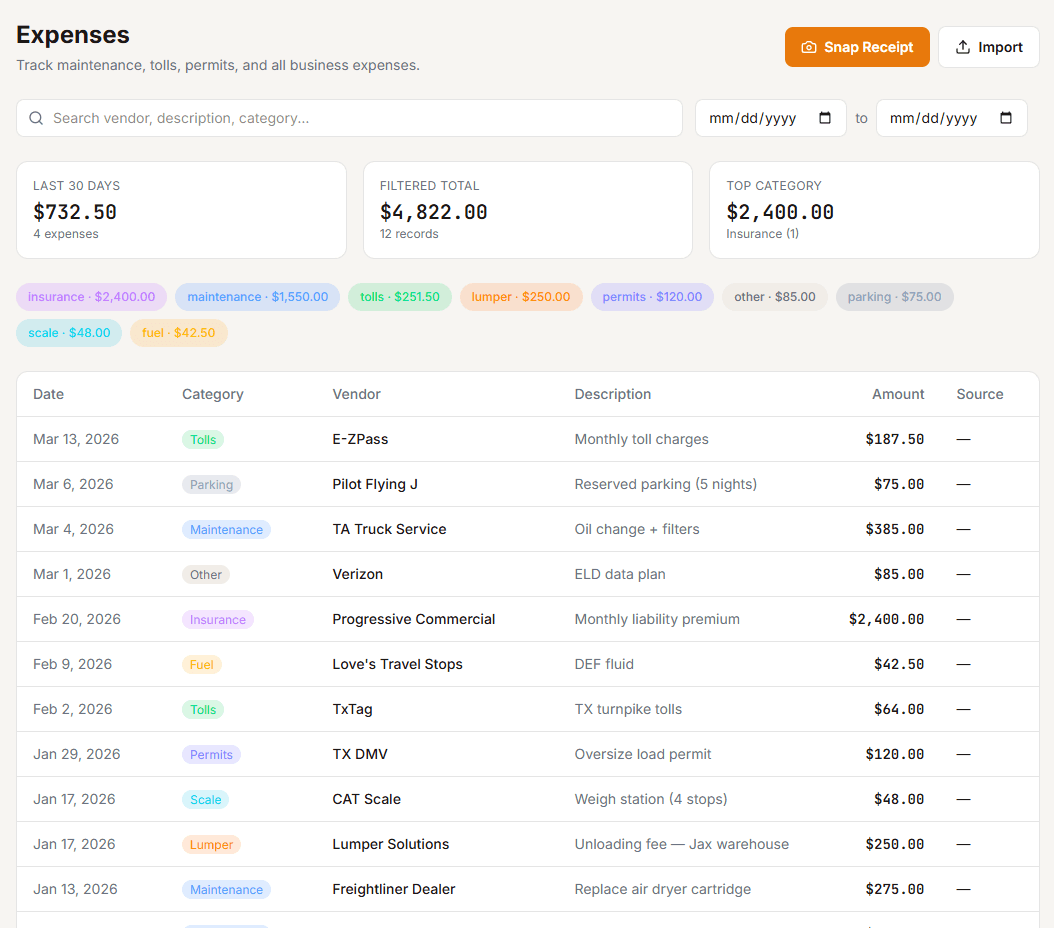
Task: Toggle the lumper $250.00 filter chip
Action: click(521, 297)
